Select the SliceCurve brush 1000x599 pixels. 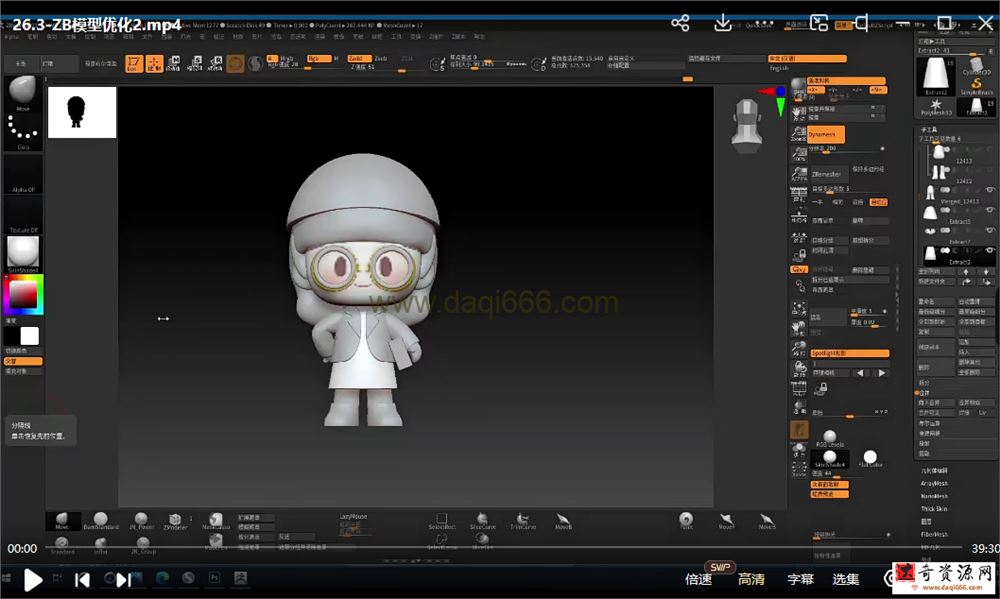coord(483,521)
